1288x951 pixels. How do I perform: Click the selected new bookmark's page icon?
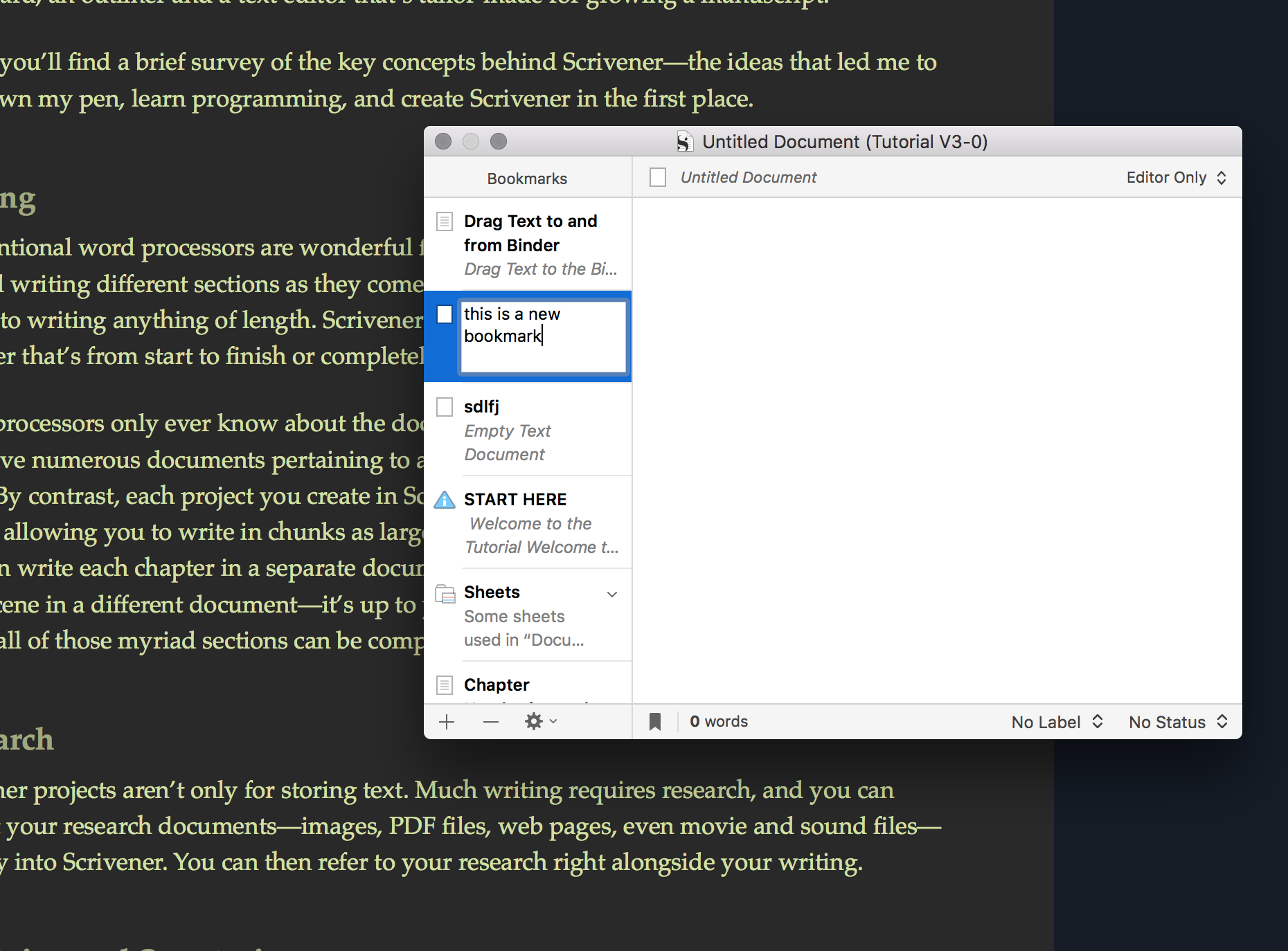[x=445, y=314]
